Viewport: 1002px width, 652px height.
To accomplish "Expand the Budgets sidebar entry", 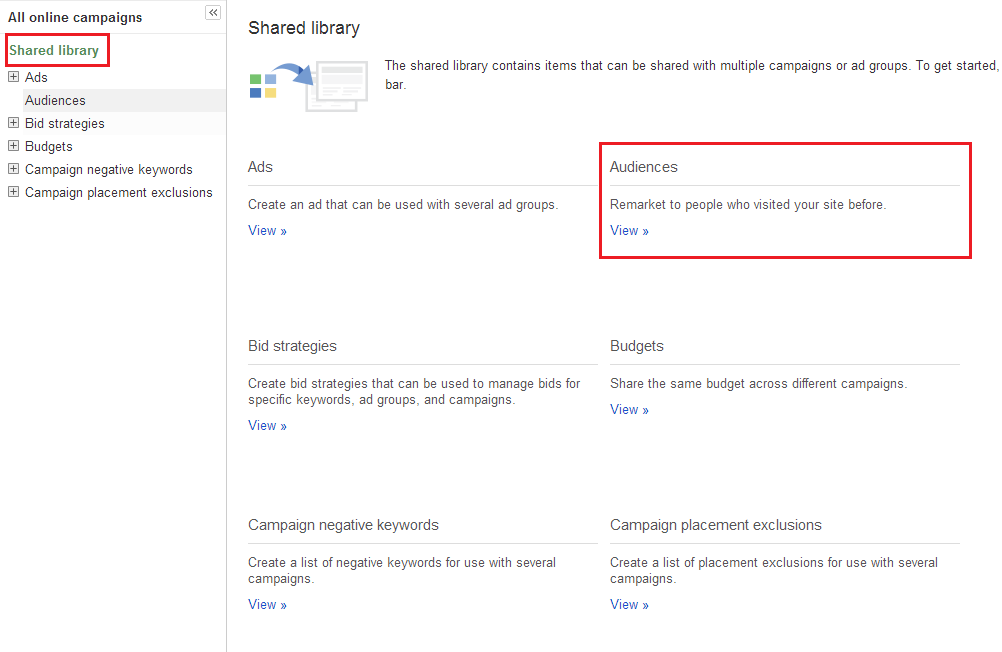I will tap(13, 146).
